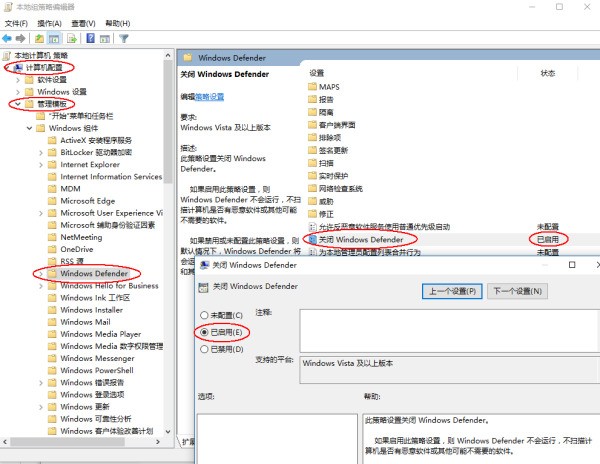Select the 计算机配置 tree node
The width and height of the screenshot is (600, 464).
(44, 68)
